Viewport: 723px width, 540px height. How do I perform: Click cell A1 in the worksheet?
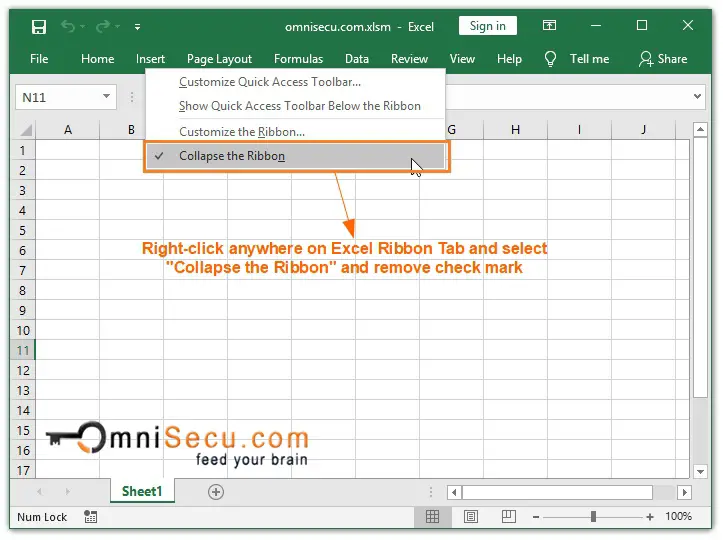point(68,150)
